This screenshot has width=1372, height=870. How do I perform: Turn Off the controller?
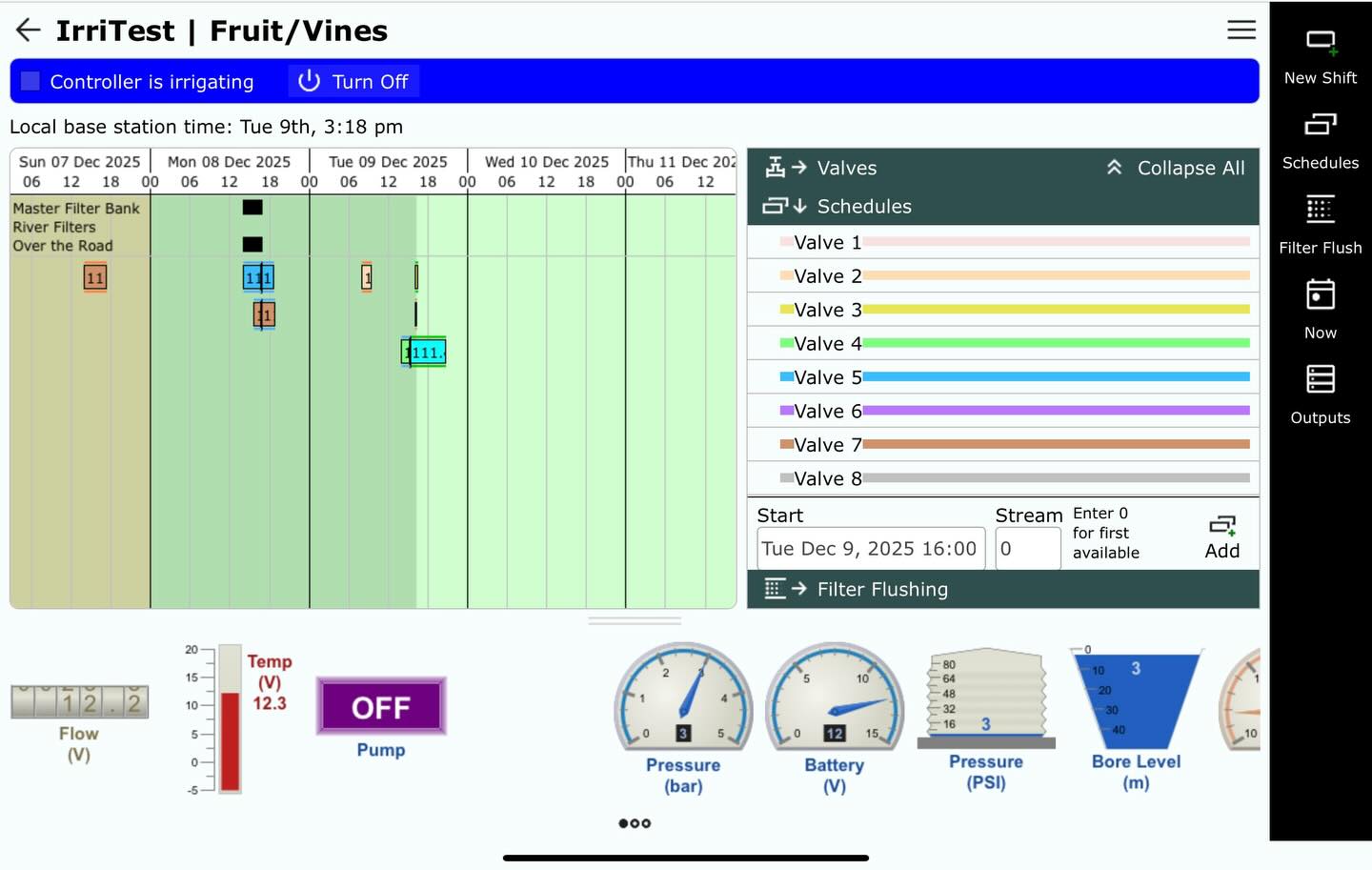[x=353, y=82]
